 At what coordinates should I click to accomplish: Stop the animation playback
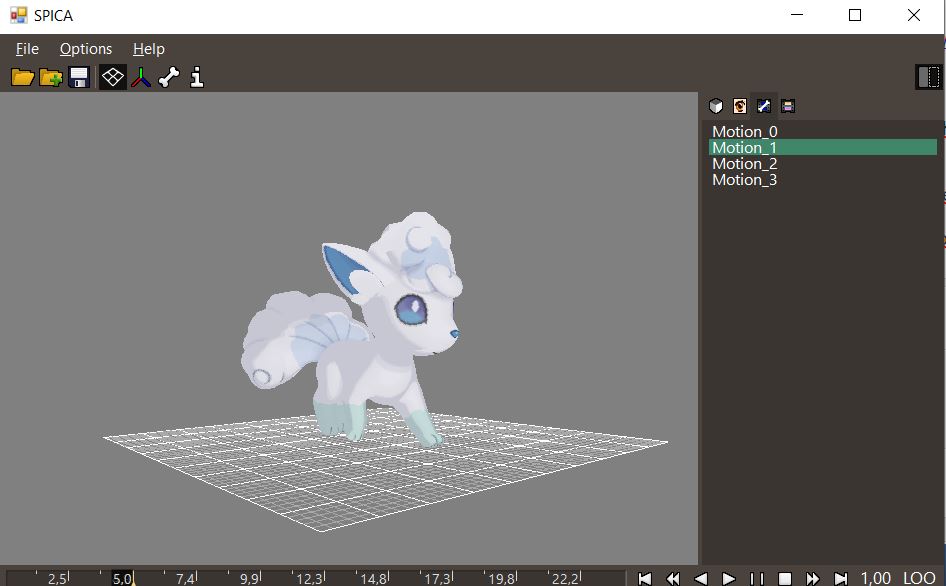point(784,579)
